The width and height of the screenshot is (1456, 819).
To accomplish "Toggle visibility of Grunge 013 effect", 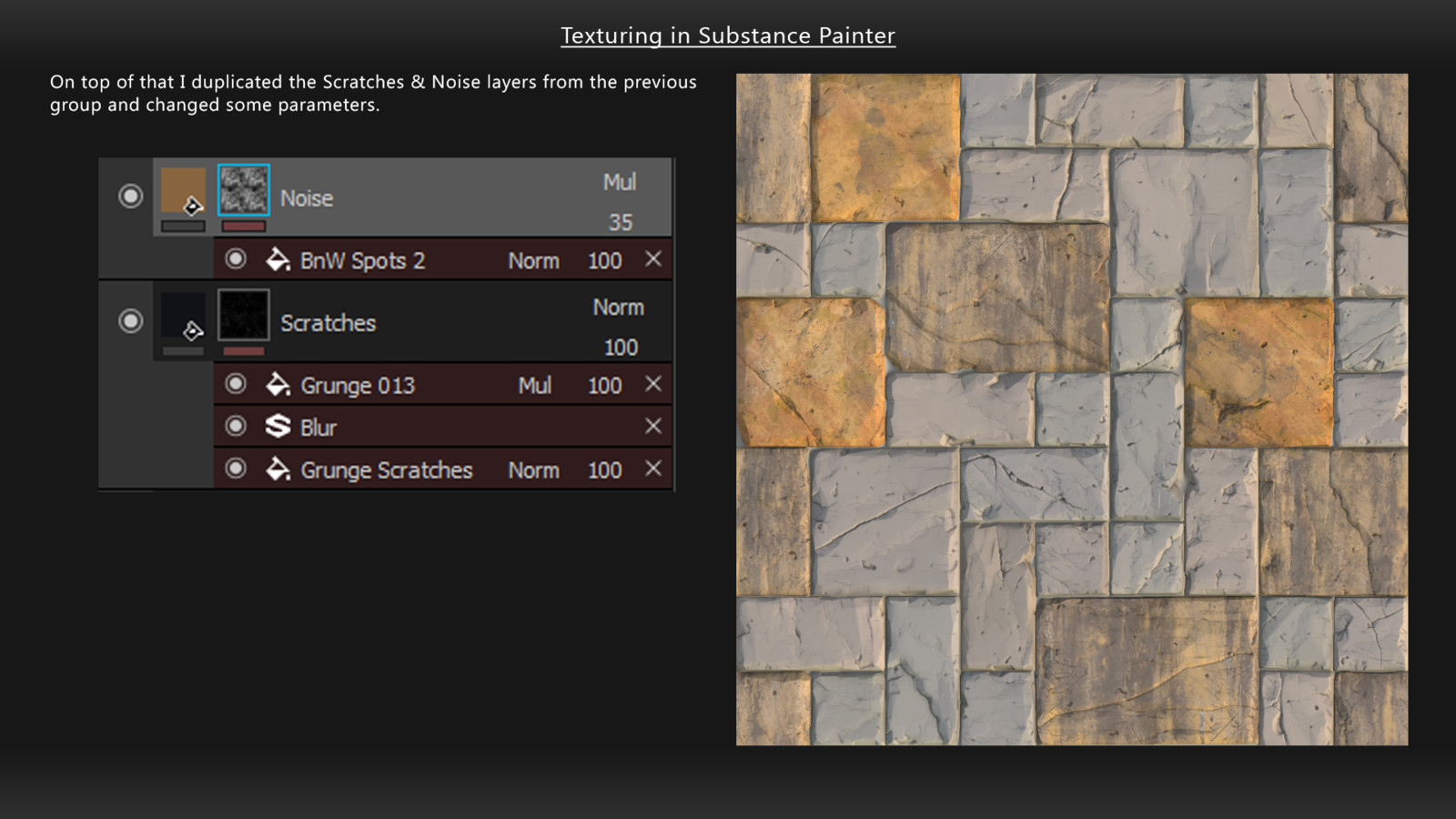I will click(236, 384).
